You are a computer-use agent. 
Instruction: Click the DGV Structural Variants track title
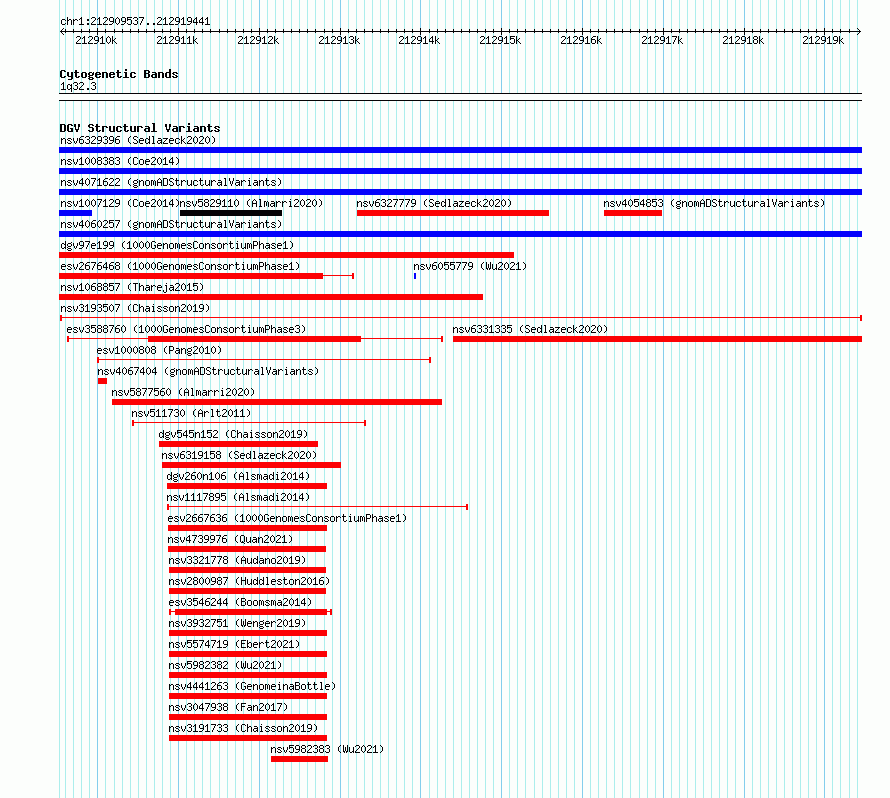(140, 128)
